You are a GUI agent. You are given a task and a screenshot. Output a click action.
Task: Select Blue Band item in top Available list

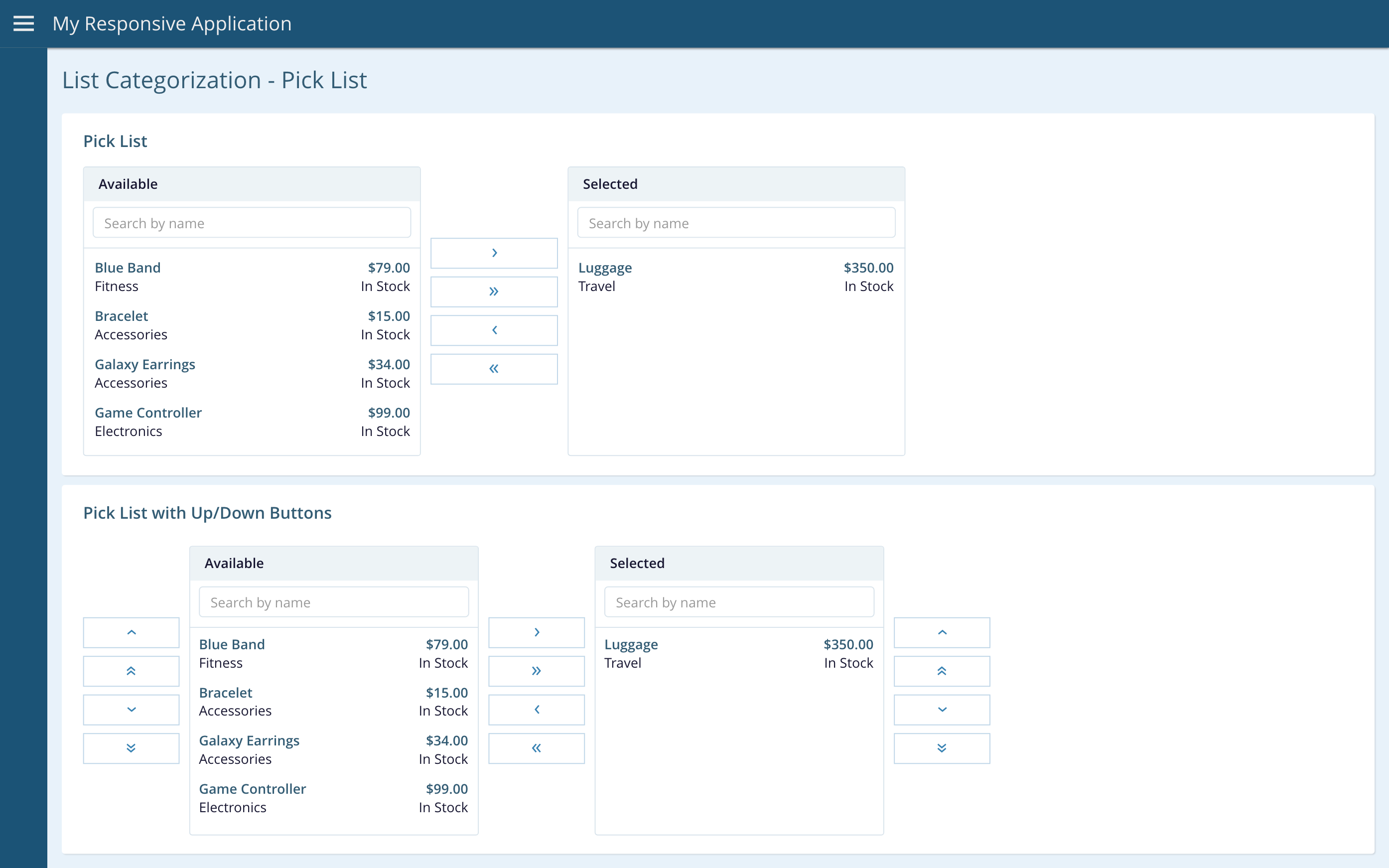click(x=252, y=277)
